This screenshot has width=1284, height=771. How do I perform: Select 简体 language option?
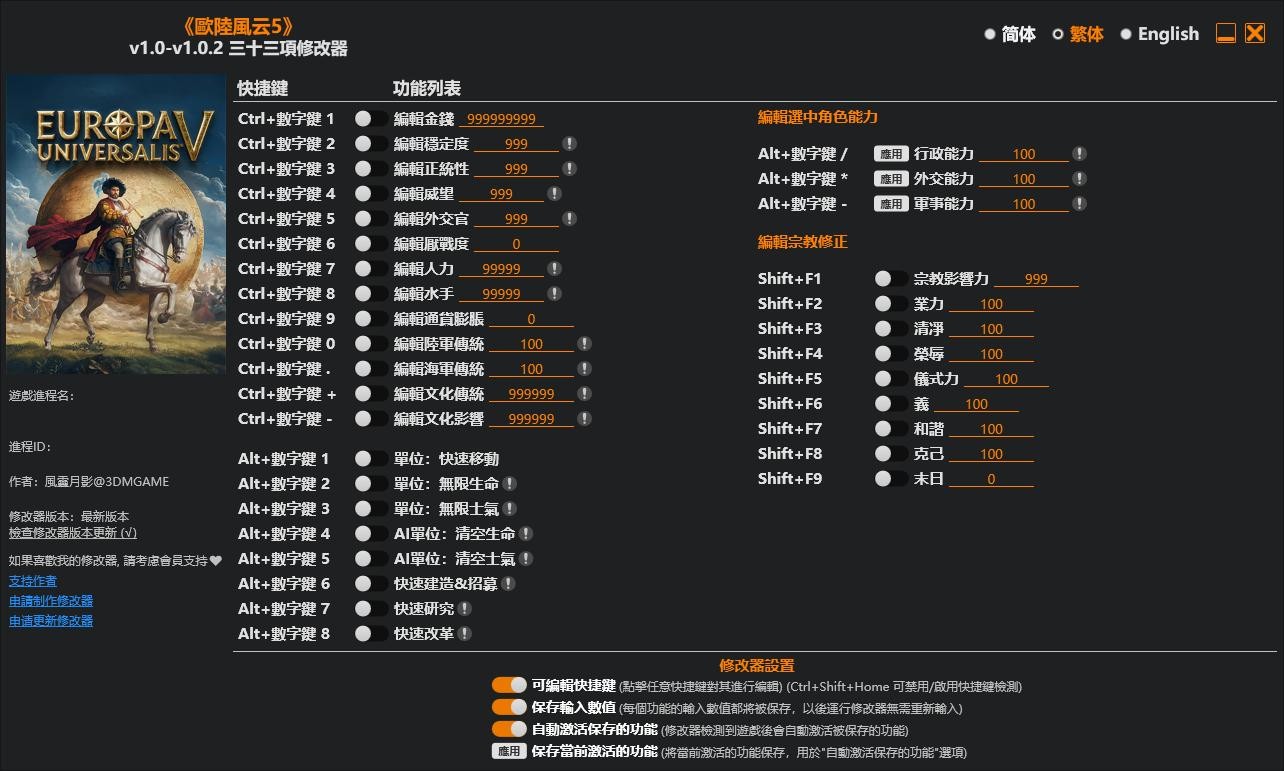(1010, 34)
